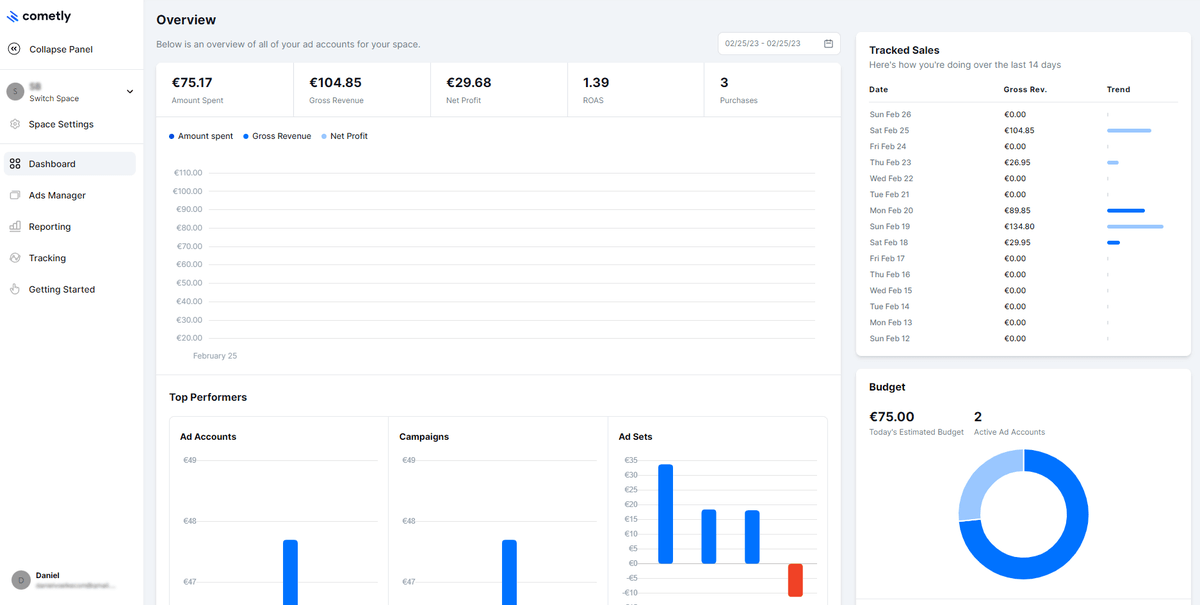This screenshot has height=605, width=1200.
Task: Click the €134.80 revenue value
Action: coord(1019,226)
